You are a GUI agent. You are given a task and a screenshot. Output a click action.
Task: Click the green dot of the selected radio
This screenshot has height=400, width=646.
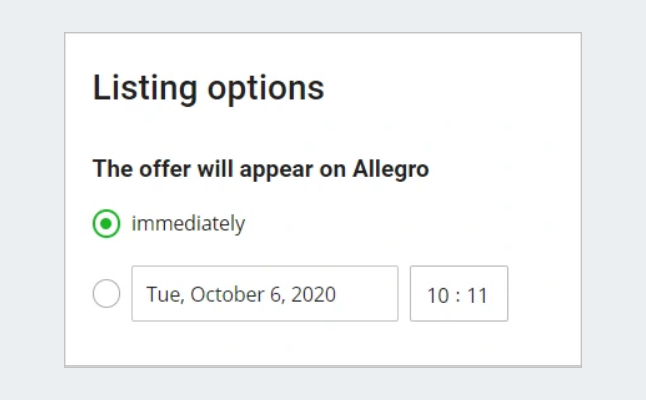107,223
